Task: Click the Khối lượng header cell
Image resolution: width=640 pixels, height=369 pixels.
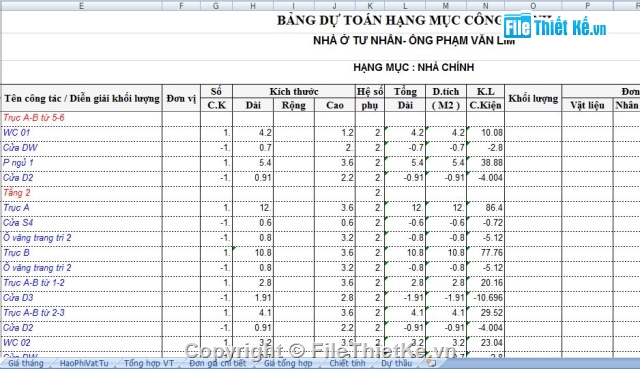Action: [533, 98]
